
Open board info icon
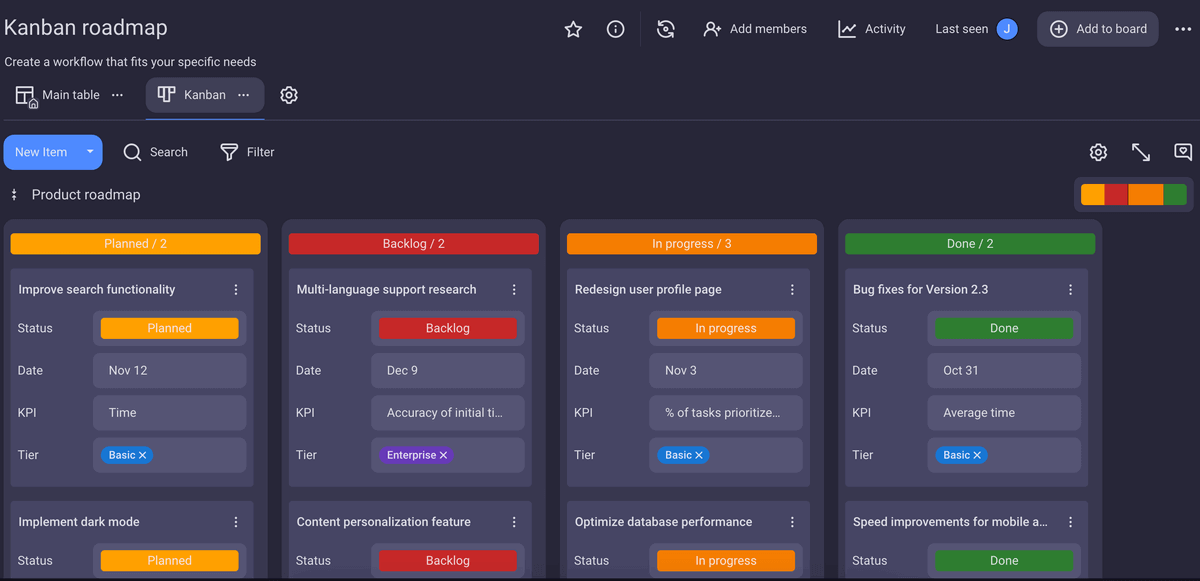coord(616,29)
